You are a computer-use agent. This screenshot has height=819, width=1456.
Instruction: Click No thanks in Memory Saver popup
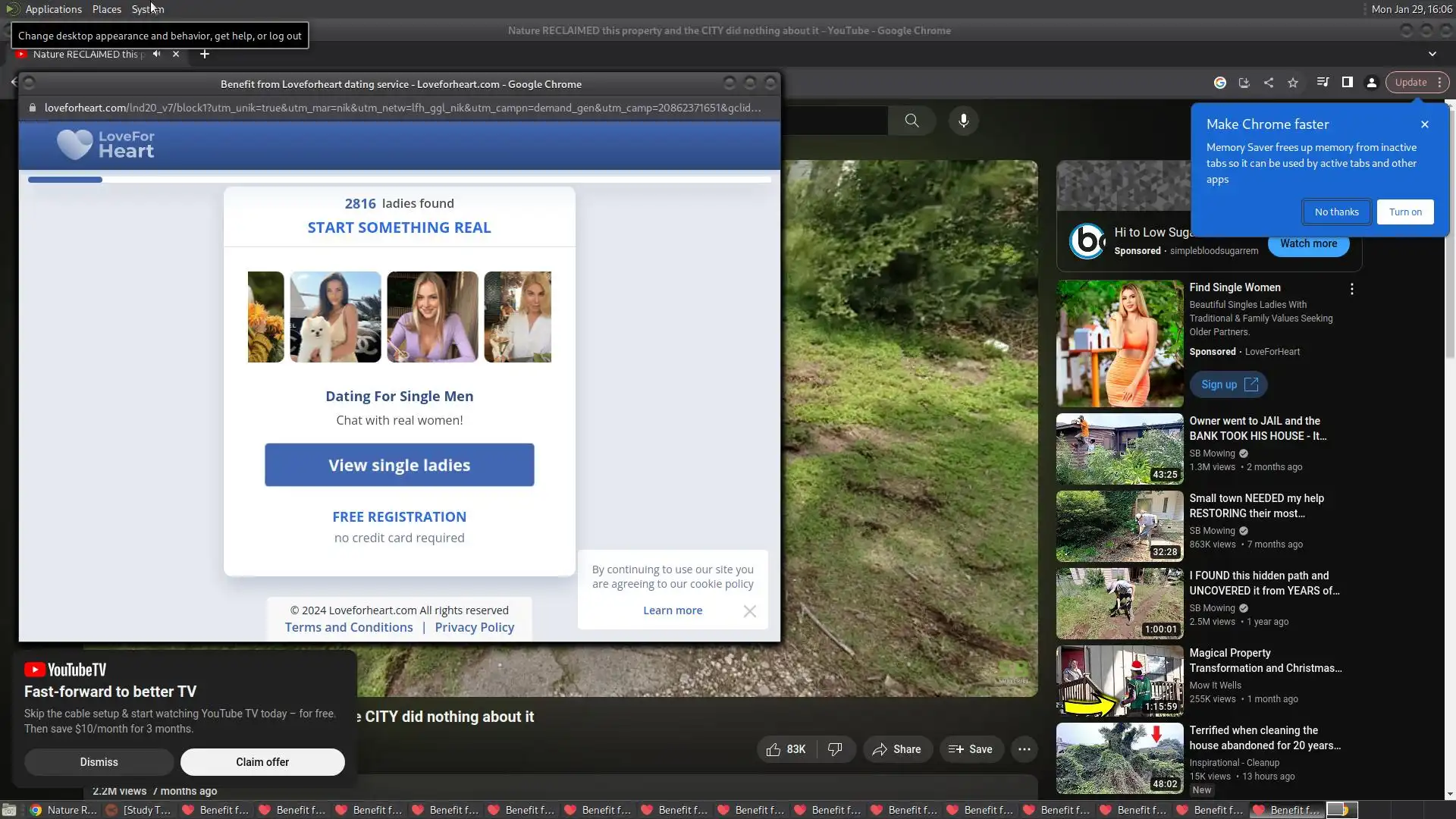(1336, 212)
